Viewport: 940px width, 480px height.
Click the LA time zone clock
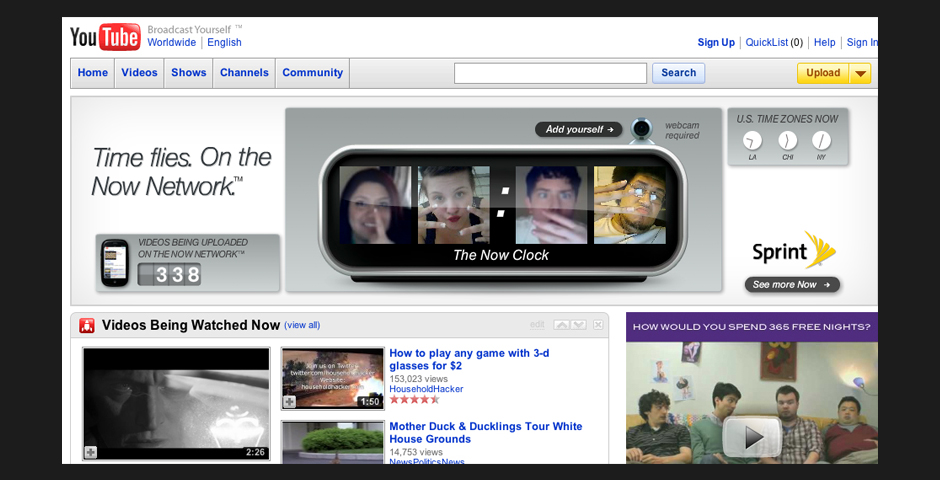pos(752,141)
